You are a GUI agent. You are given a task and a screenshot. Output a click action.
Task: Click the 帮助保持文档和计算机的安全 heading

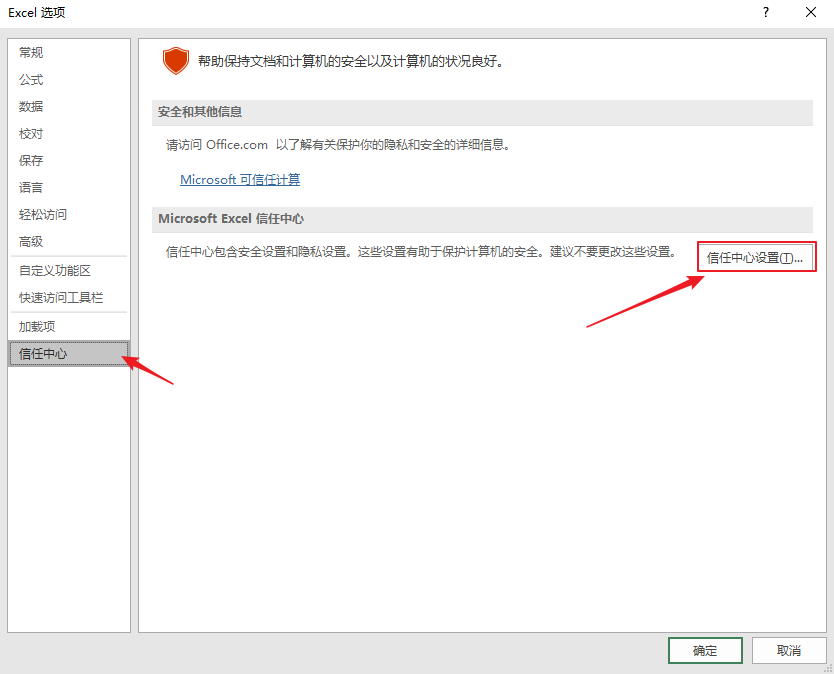pos(351,61)
